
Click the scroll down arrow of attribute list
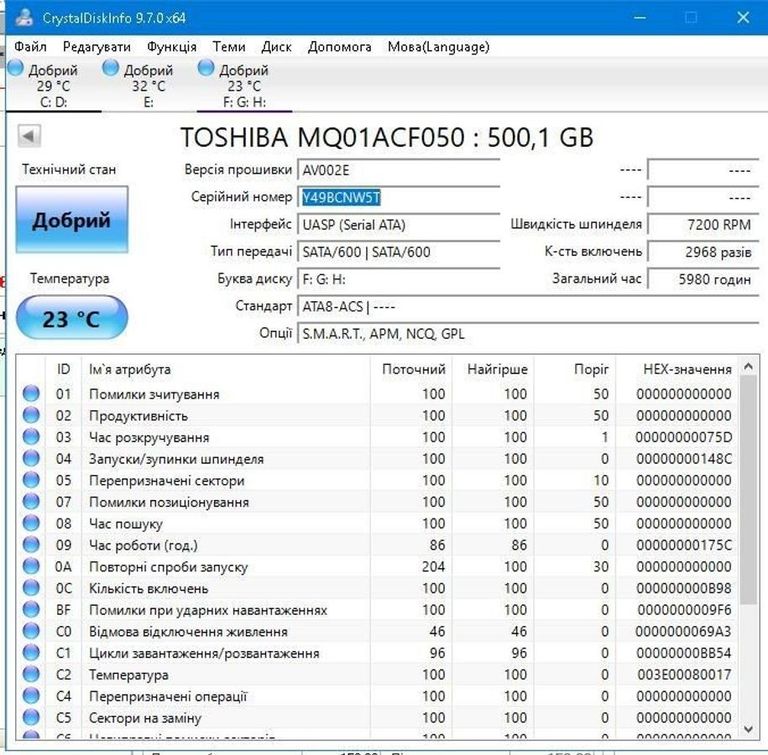pyautogui.click(x=748, y=729)
